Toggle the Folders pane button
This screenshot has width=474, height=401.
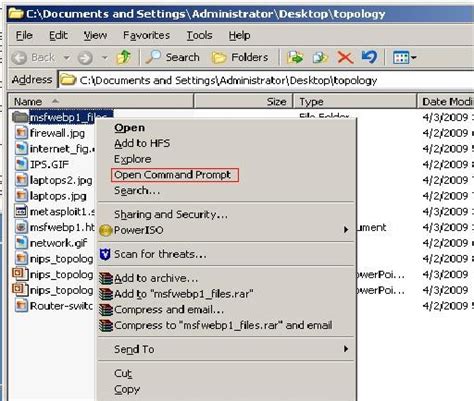240,57
